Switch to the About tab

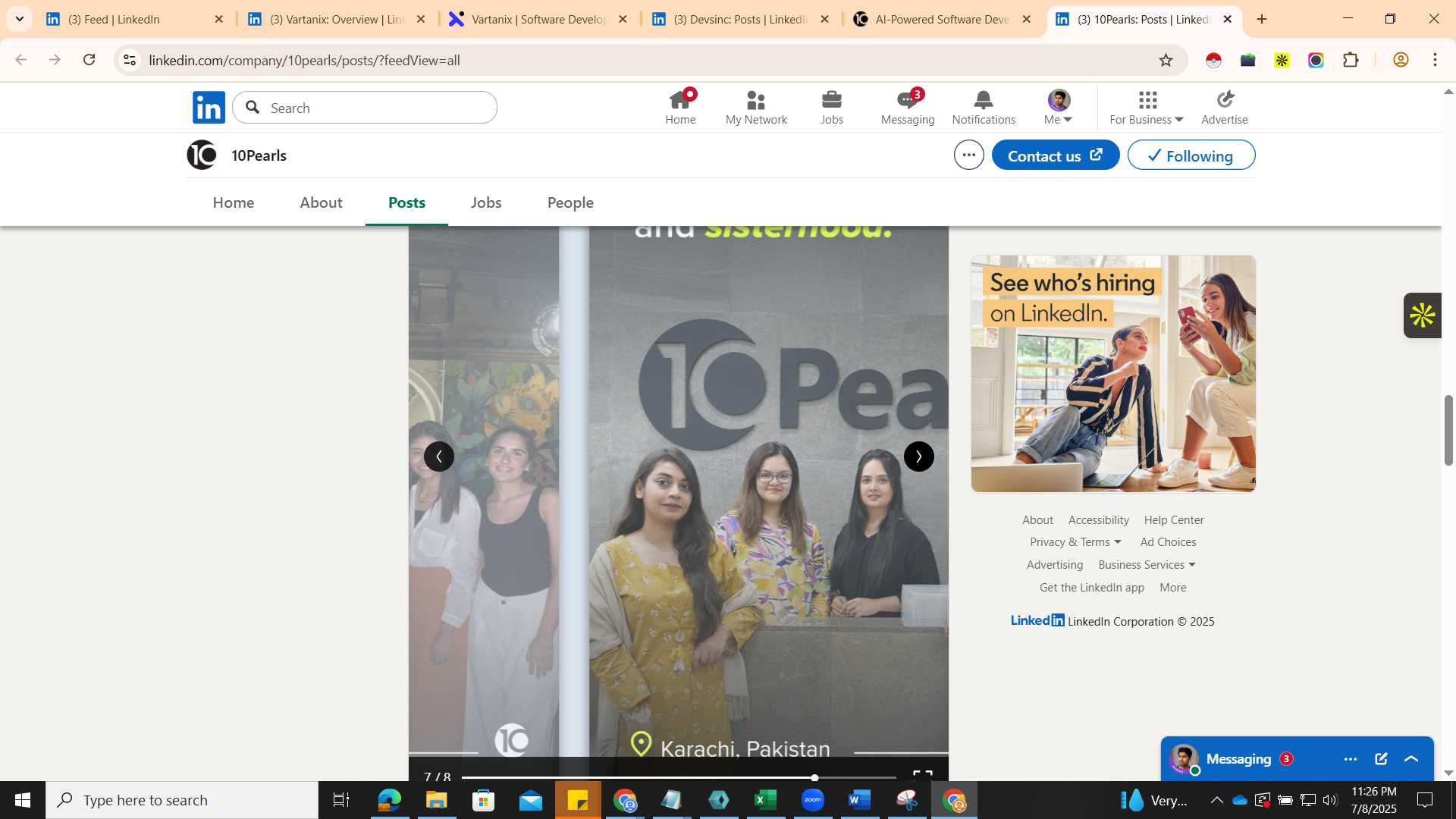[x=321, y=202]
